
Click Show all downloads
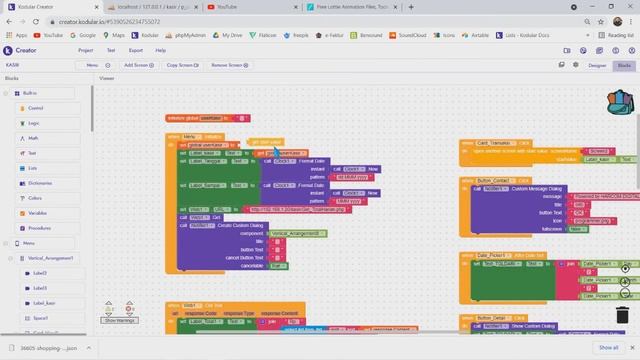pos(608,348)
